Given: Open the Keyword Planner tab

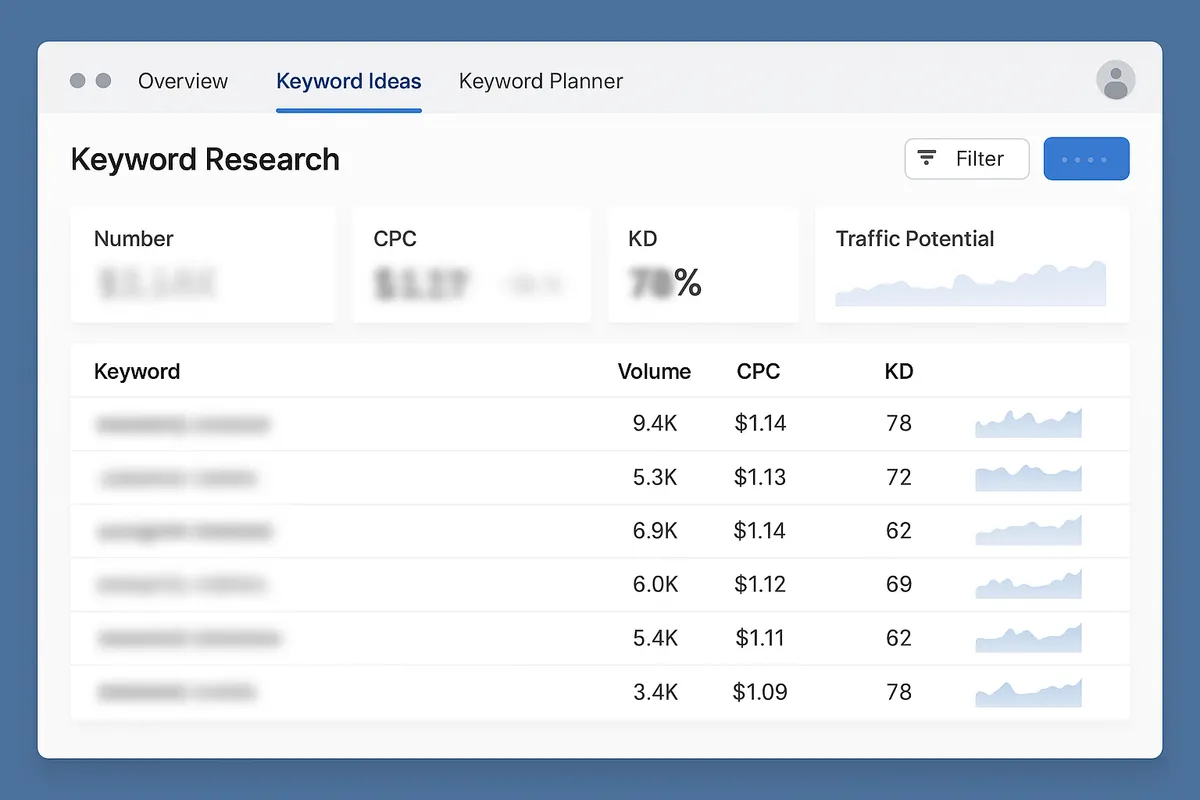Looking at the screenshot, I should click(x=541, y=81).
